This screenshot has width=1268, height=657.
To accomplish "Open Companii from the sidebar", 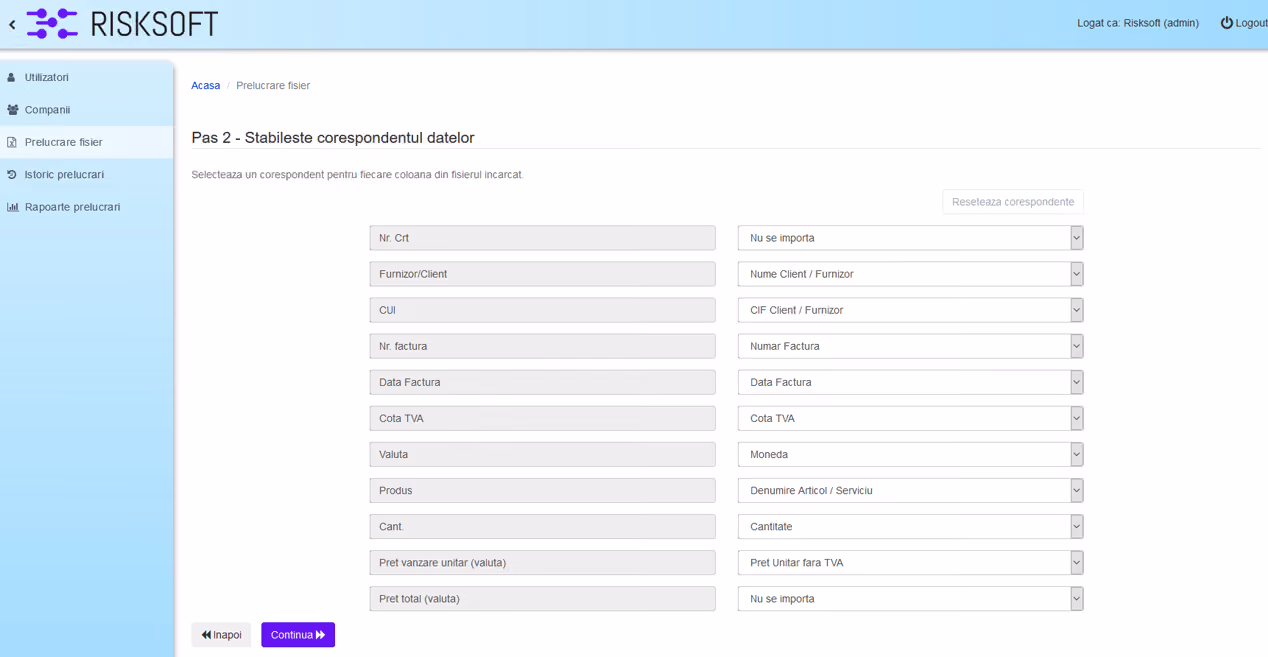I will pos(87,110).
